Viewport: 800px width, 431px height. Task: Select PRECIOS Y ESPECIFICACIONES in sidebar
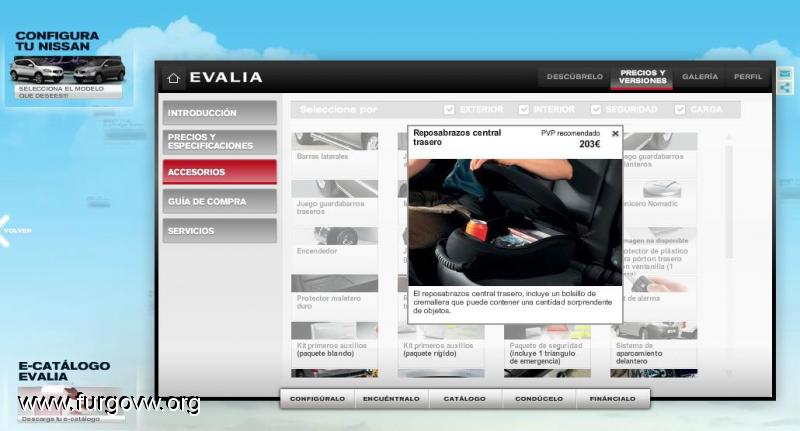220,142
